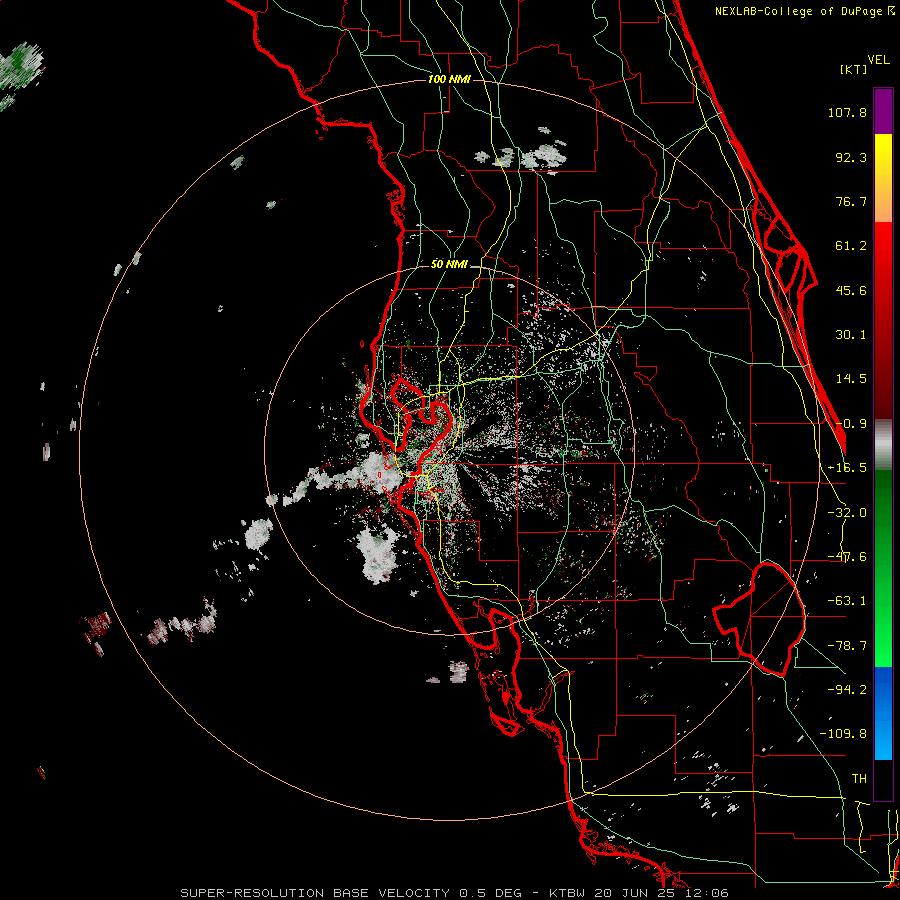The image size is (900, 900).
Task: Select the VEL legend header label
Action: 878,60
